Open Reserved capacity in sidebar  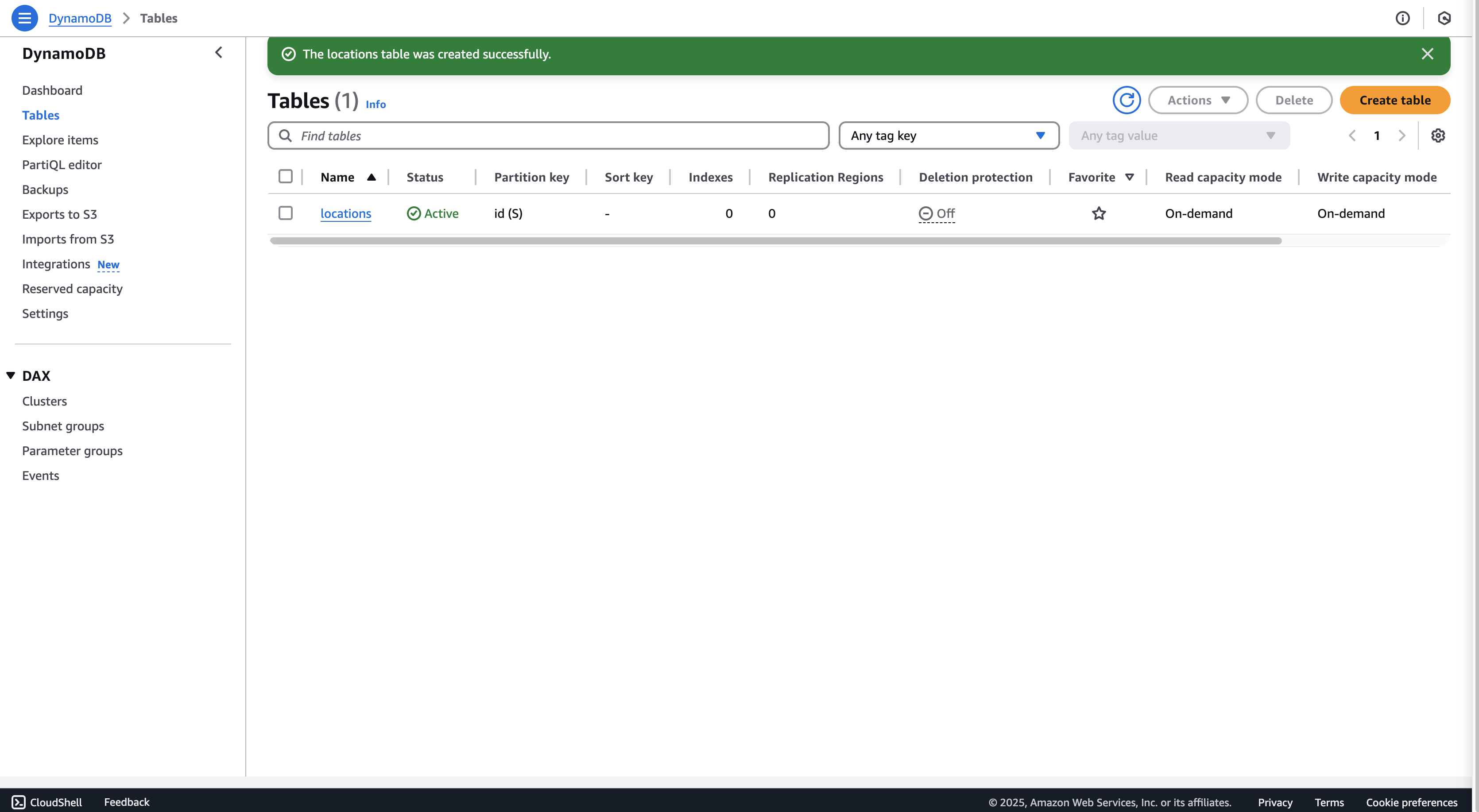[x=72, y=289]
